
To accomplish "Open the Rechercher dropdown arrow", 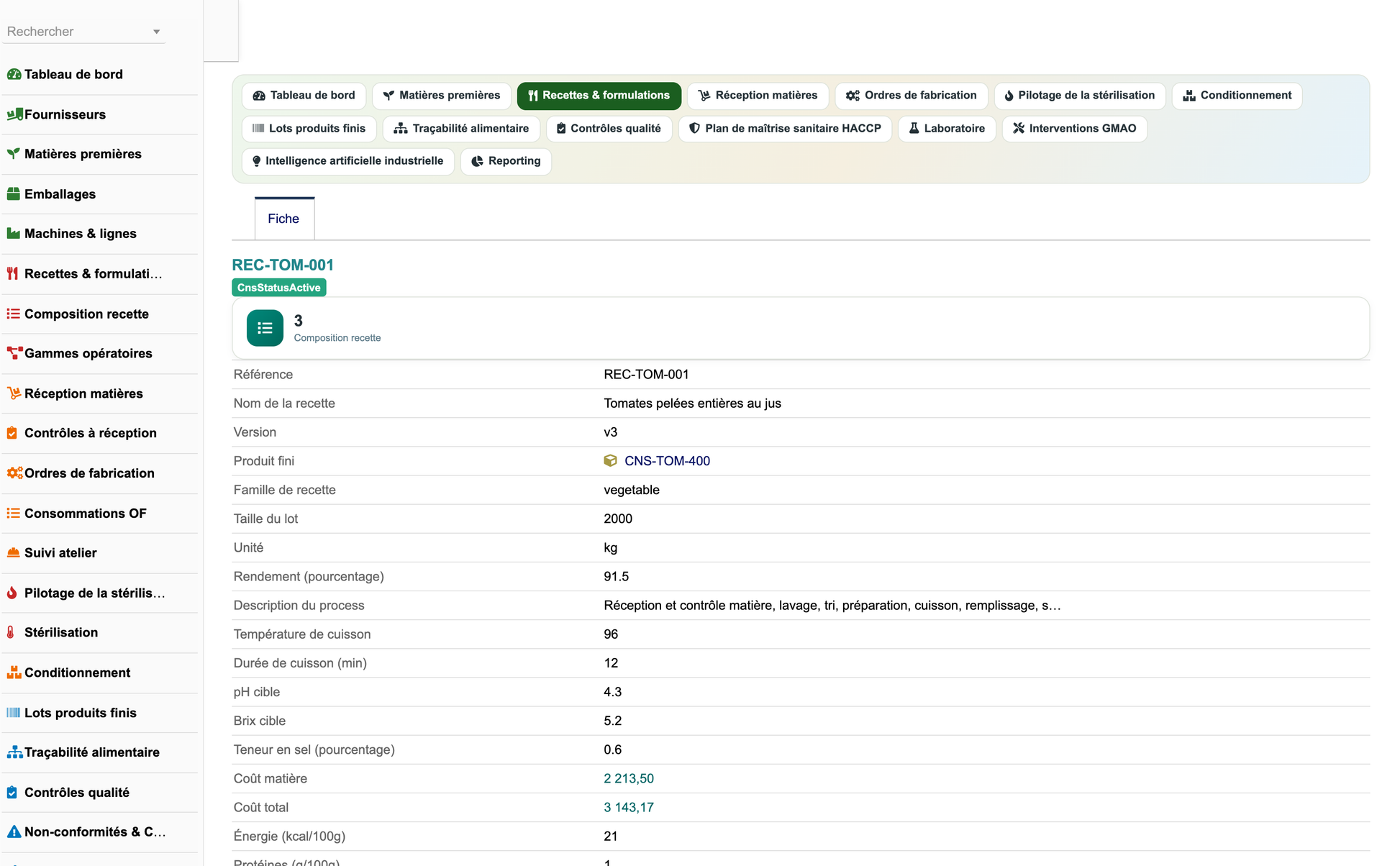I will [156, 32].
